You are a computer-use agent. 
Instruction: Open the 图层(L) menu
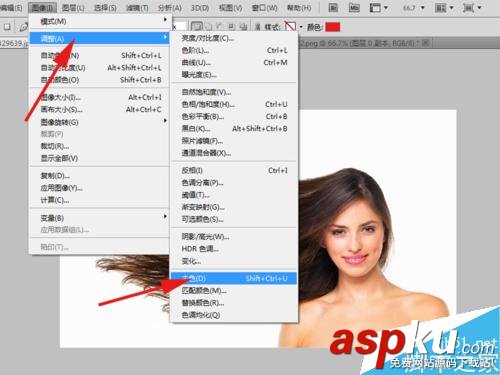coord(73,8)
